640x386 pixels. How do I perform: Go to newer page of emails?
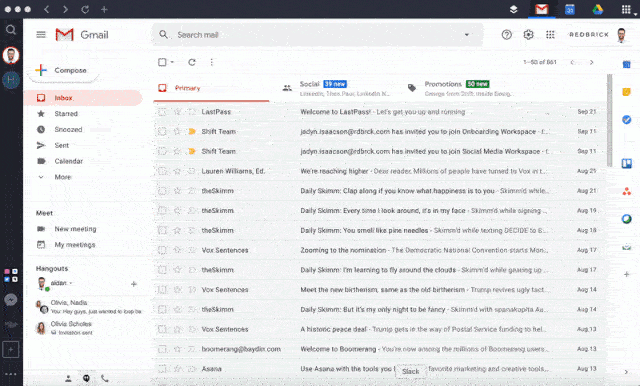(x=573, y=62)
